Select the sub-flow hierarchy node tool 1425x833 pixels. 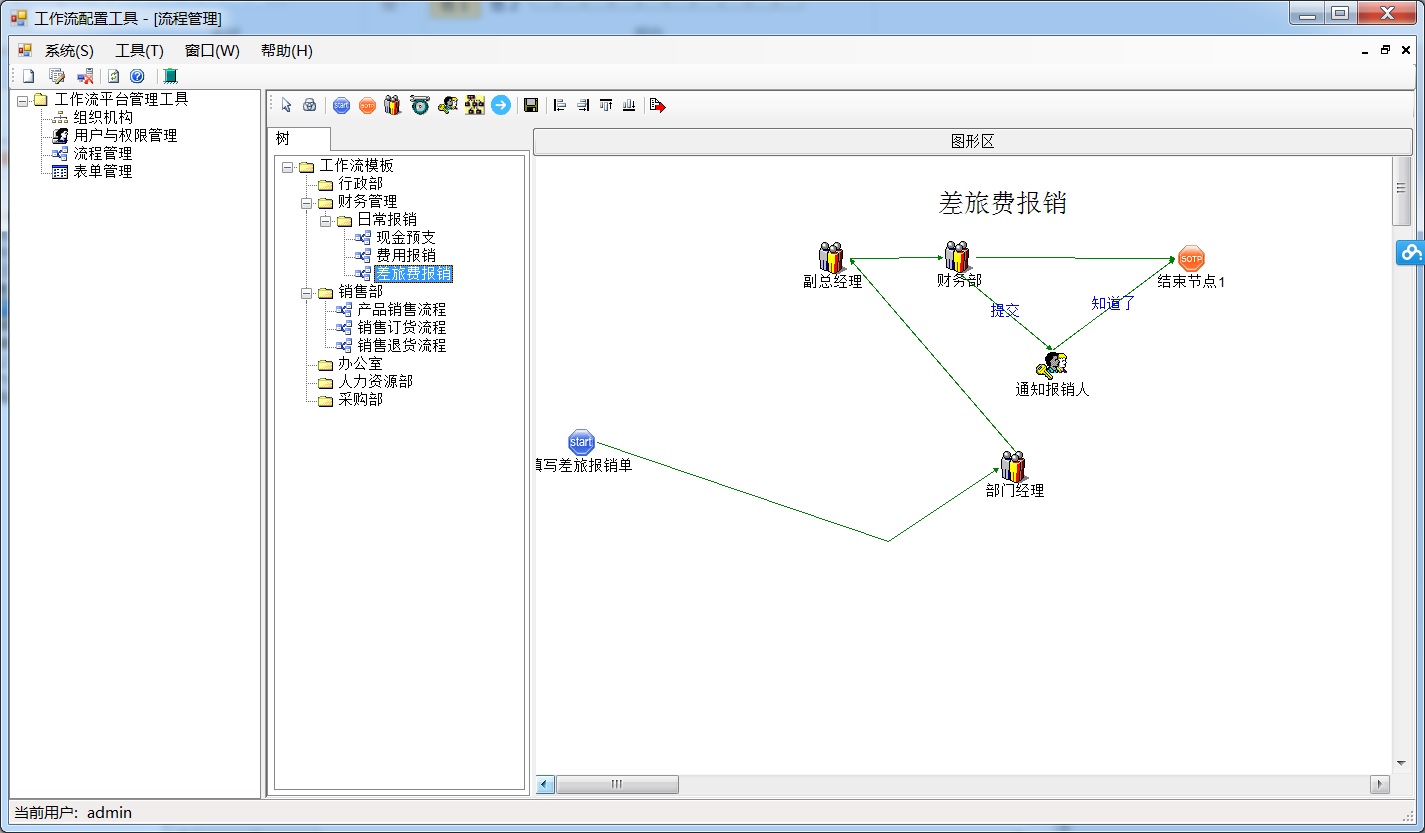pyautogui.click(x=475, y=105)
